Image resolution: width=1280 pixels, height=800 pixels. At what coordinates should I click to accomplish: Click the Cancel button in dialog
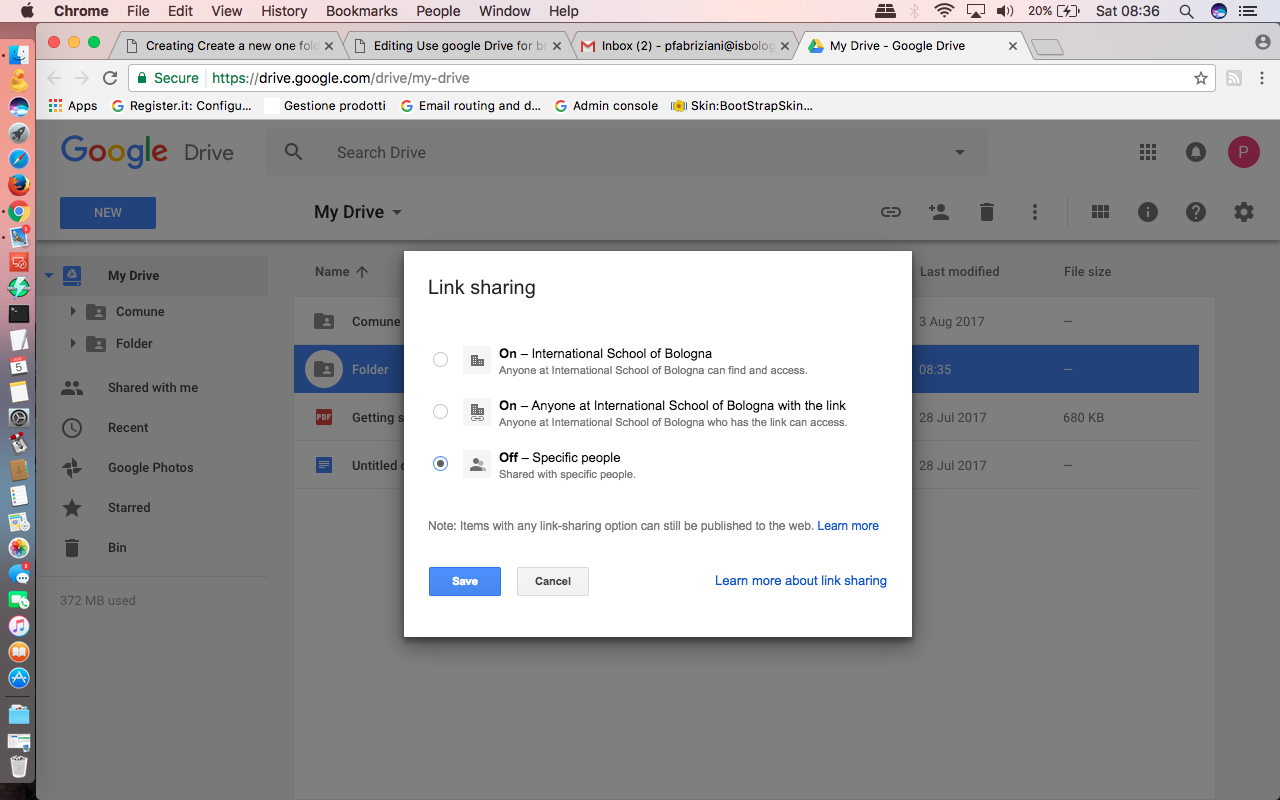553,581
